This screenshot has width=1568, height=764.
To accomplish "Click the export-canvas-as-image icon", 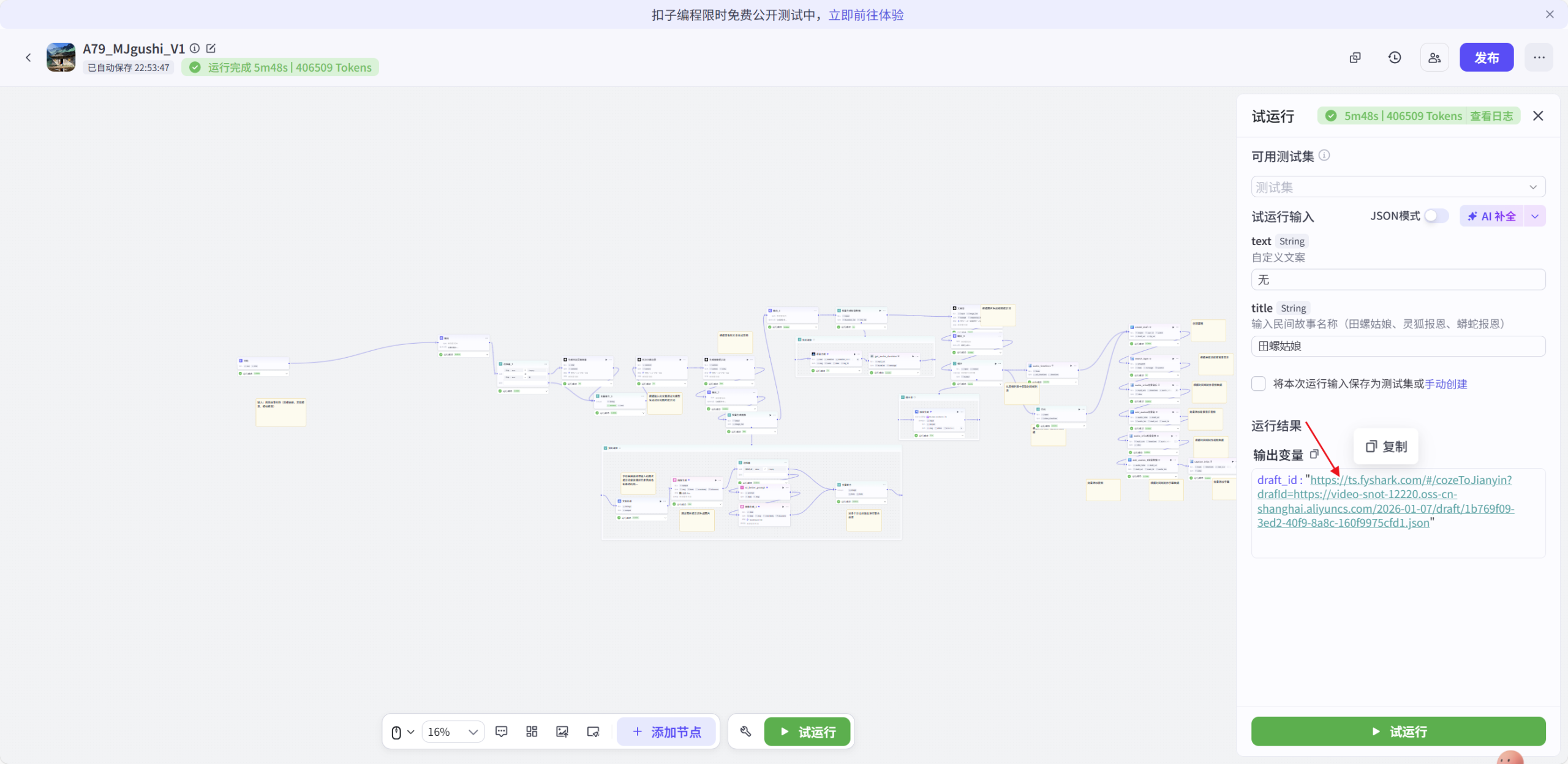I will point(562,731).
